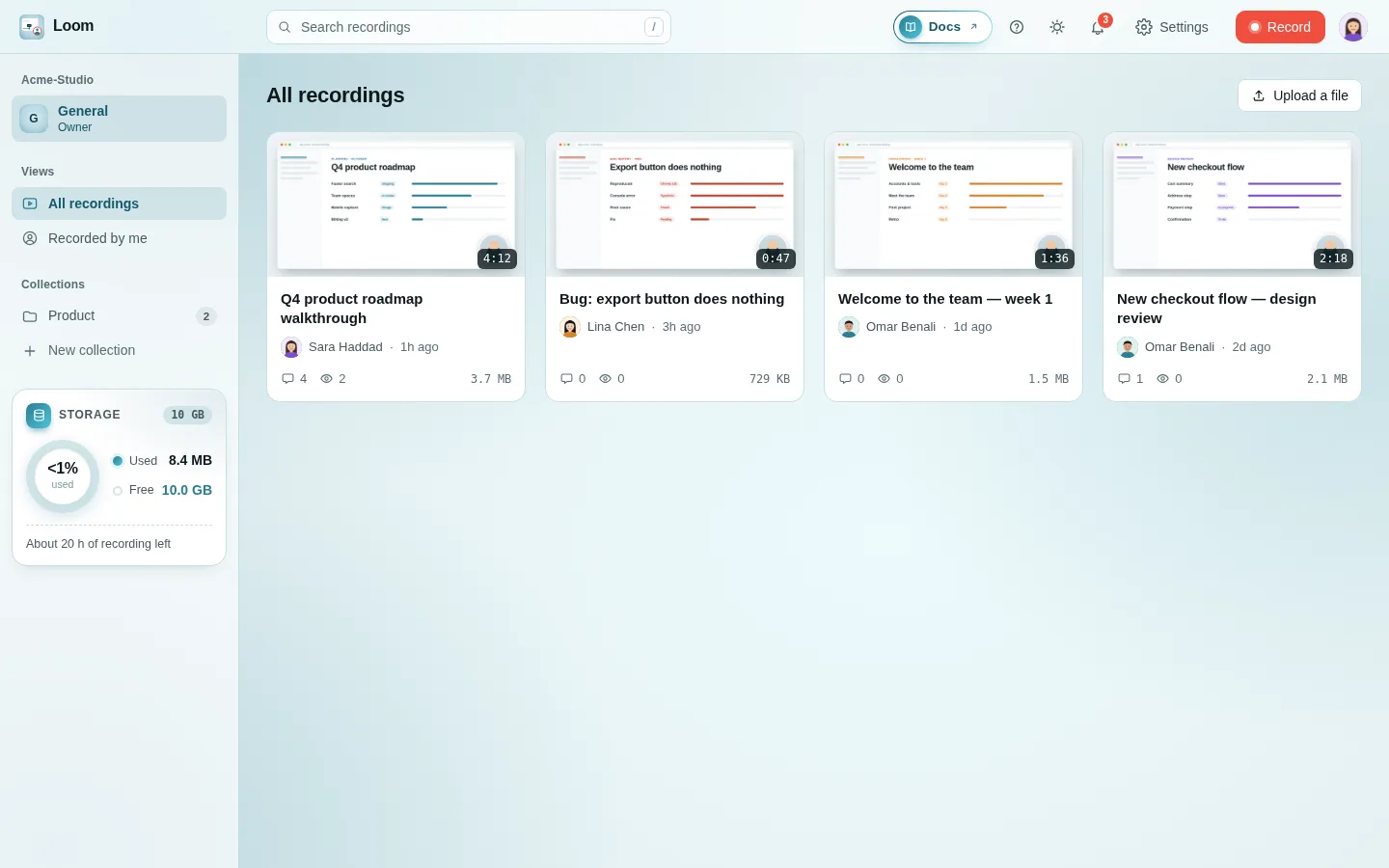This screenshot has width=1389, height=868.
Task: Create a New collection
Action: (120, 350)
